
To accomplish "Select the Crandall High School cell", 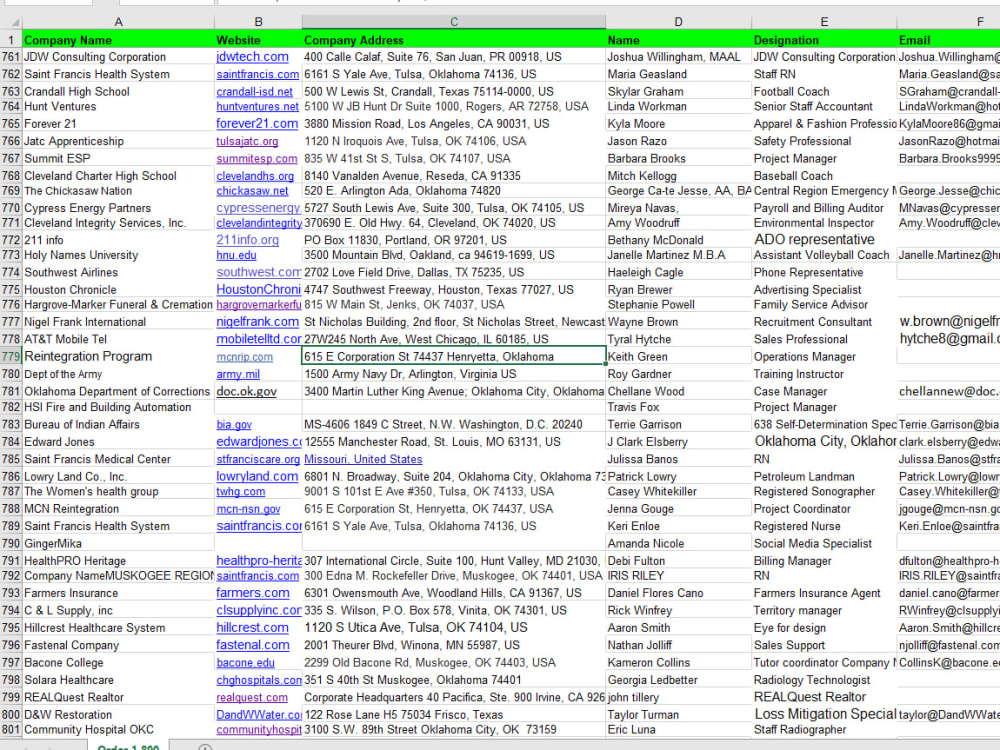I will (x=118, y=92).
